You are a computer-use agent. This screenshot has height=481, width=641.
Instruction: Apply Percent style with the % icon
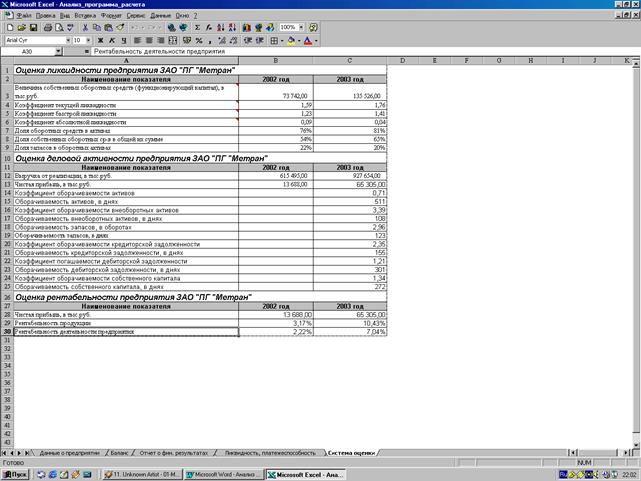coord(199,40)
